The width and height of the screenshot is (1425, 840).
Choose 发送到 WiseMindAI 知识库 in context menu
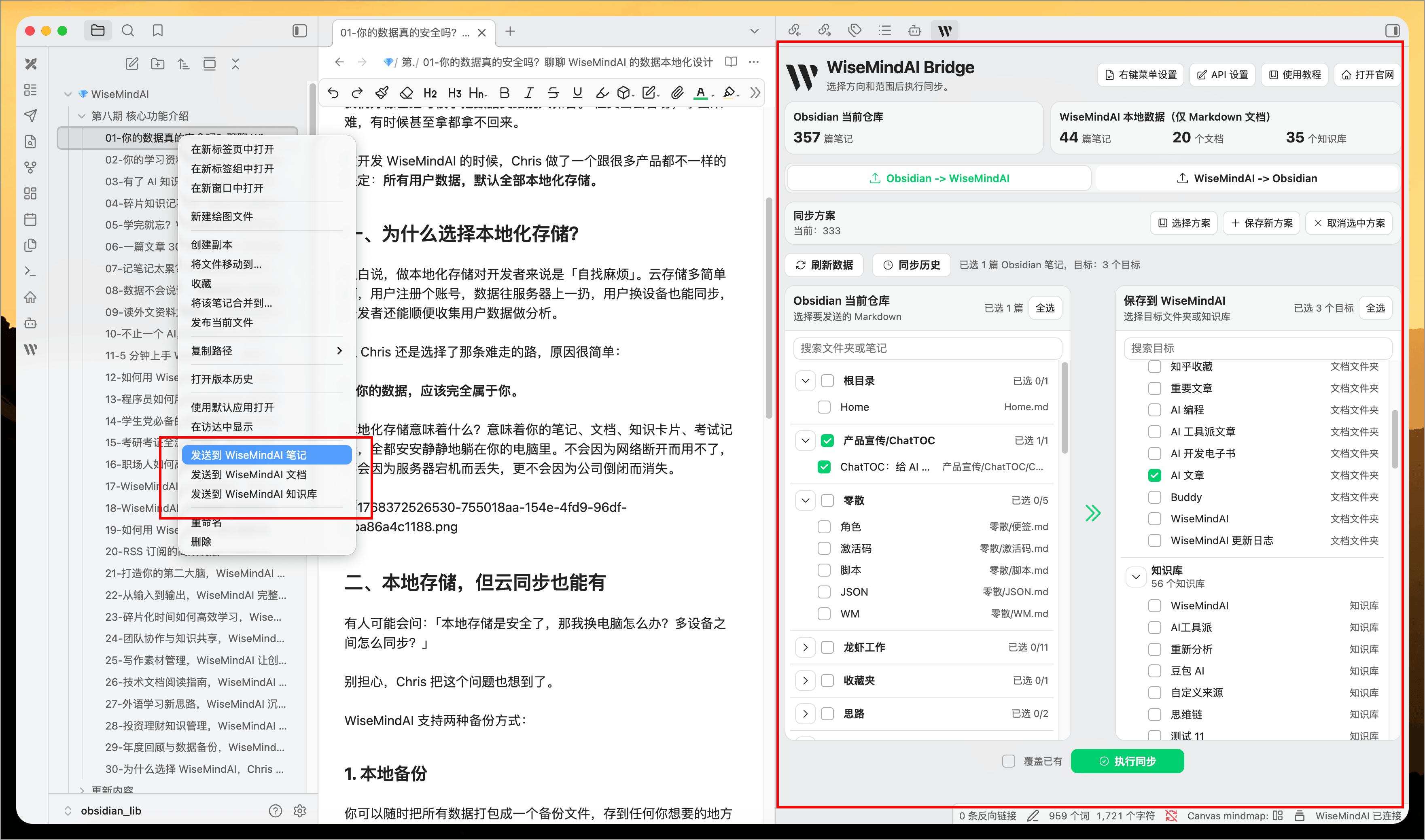pos(267,494)
